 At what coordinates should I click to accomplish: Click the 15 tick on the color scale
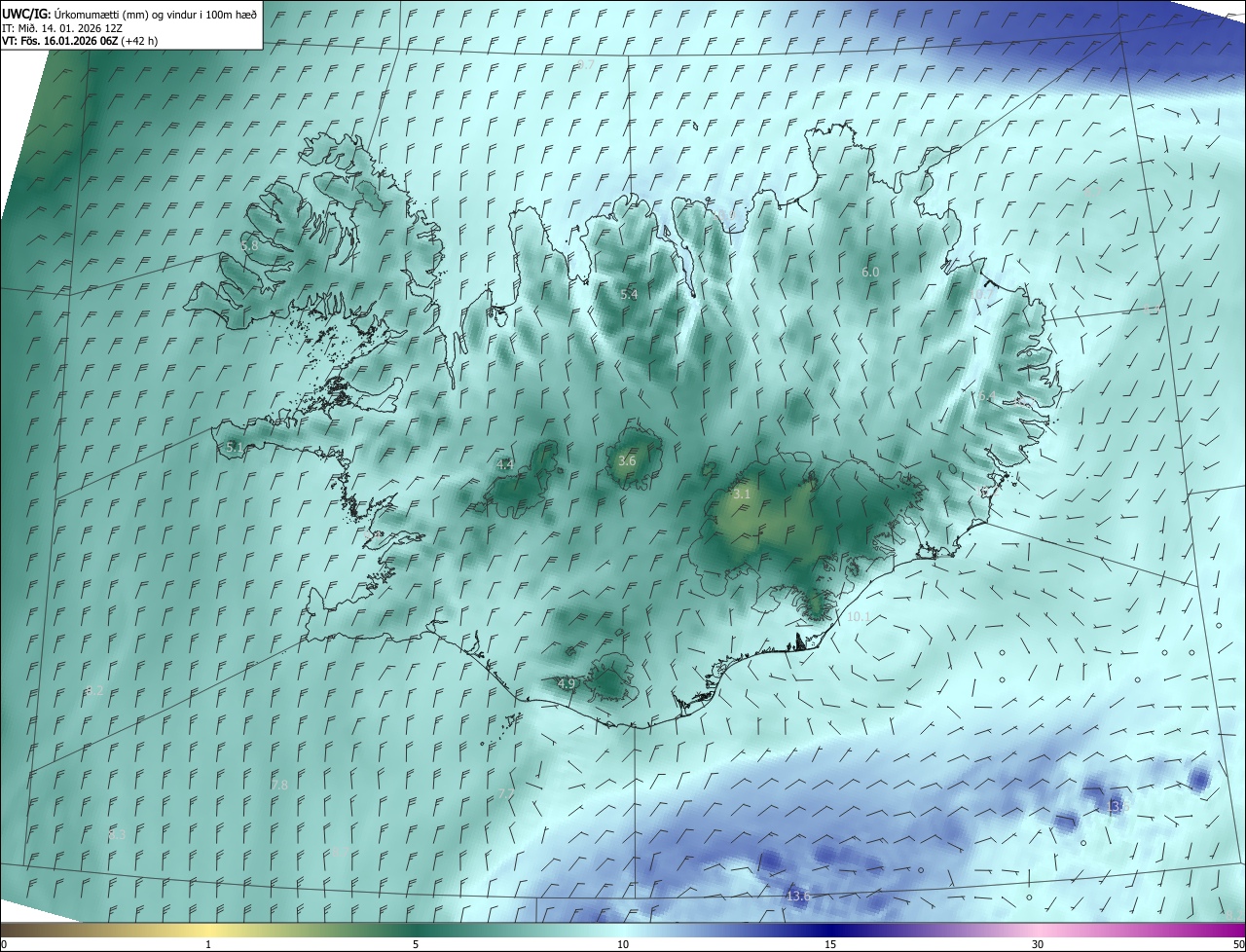coord(830,944)
